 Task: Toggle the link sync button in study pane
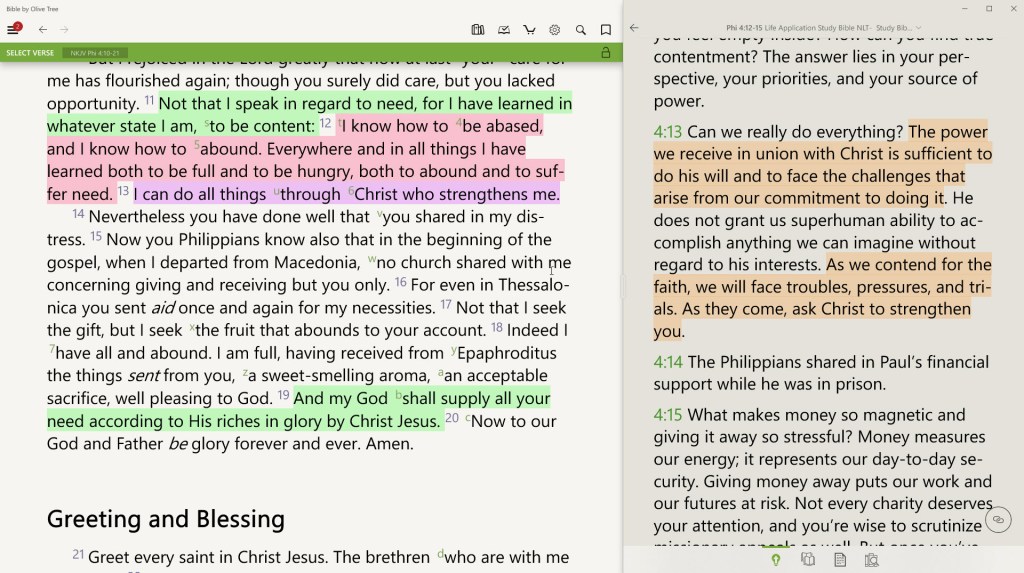tap(996, 519)
